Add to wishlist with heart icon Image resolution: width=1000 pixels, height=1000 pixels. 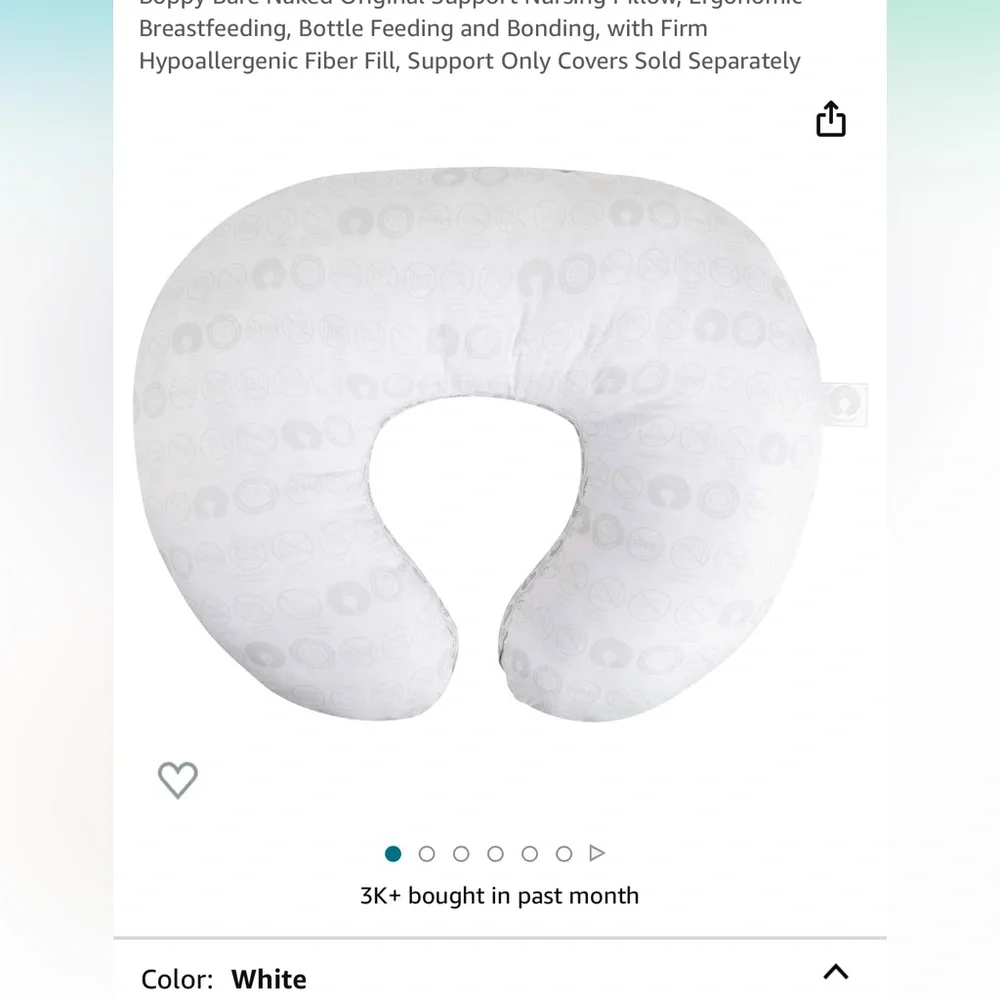coord(178,779)
